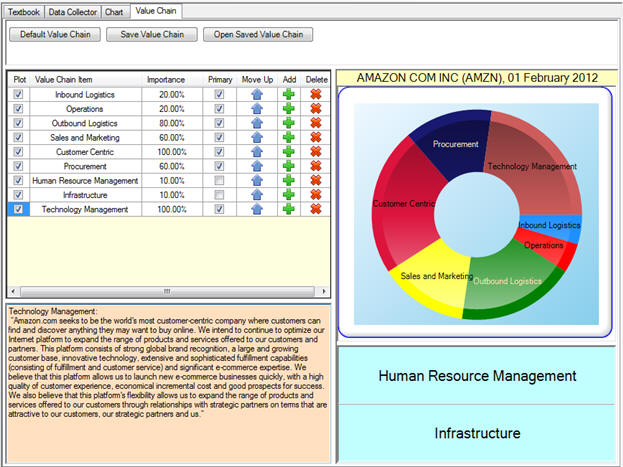Select the 80.00% importance cell
The height and width of the screenshot is (467, 623).
coord(172,123)
